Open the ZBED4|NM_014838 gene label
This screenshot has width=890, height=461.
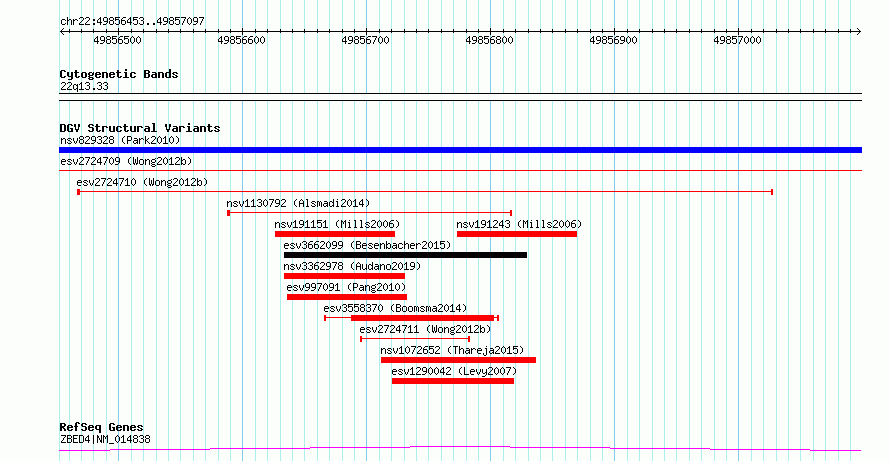[105, 439]
